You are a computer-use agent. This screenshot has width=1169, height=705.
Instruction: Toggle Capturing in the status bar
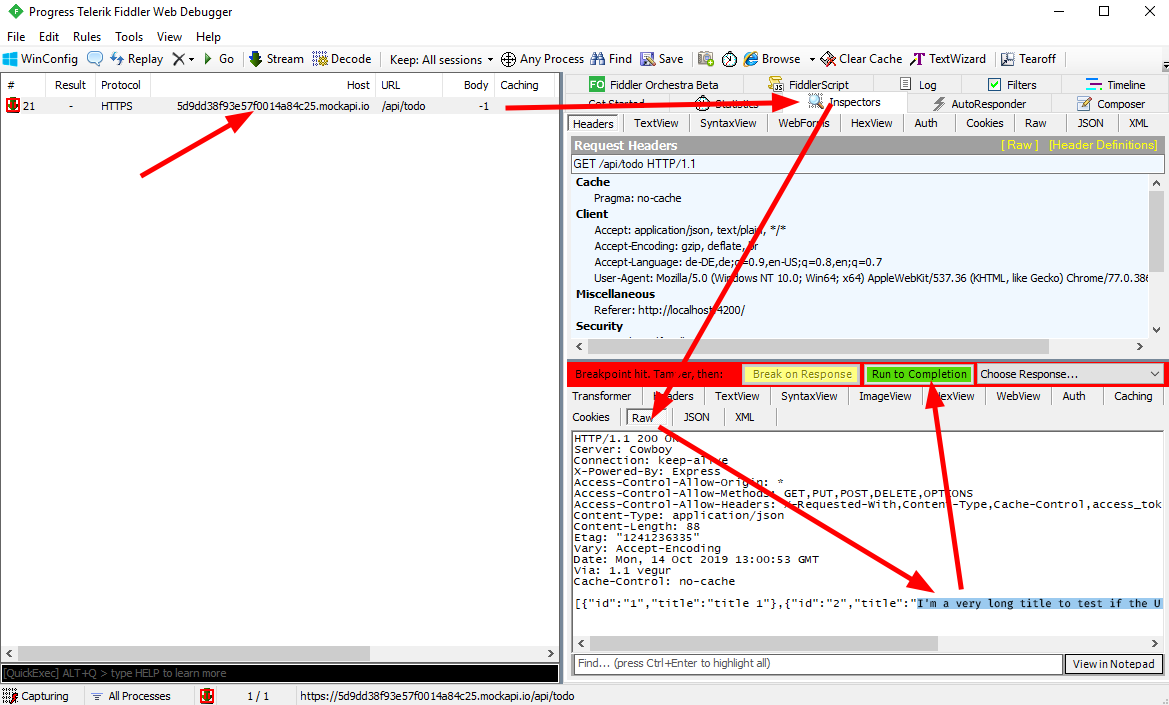pyautogui.click(x=36, y=696)
